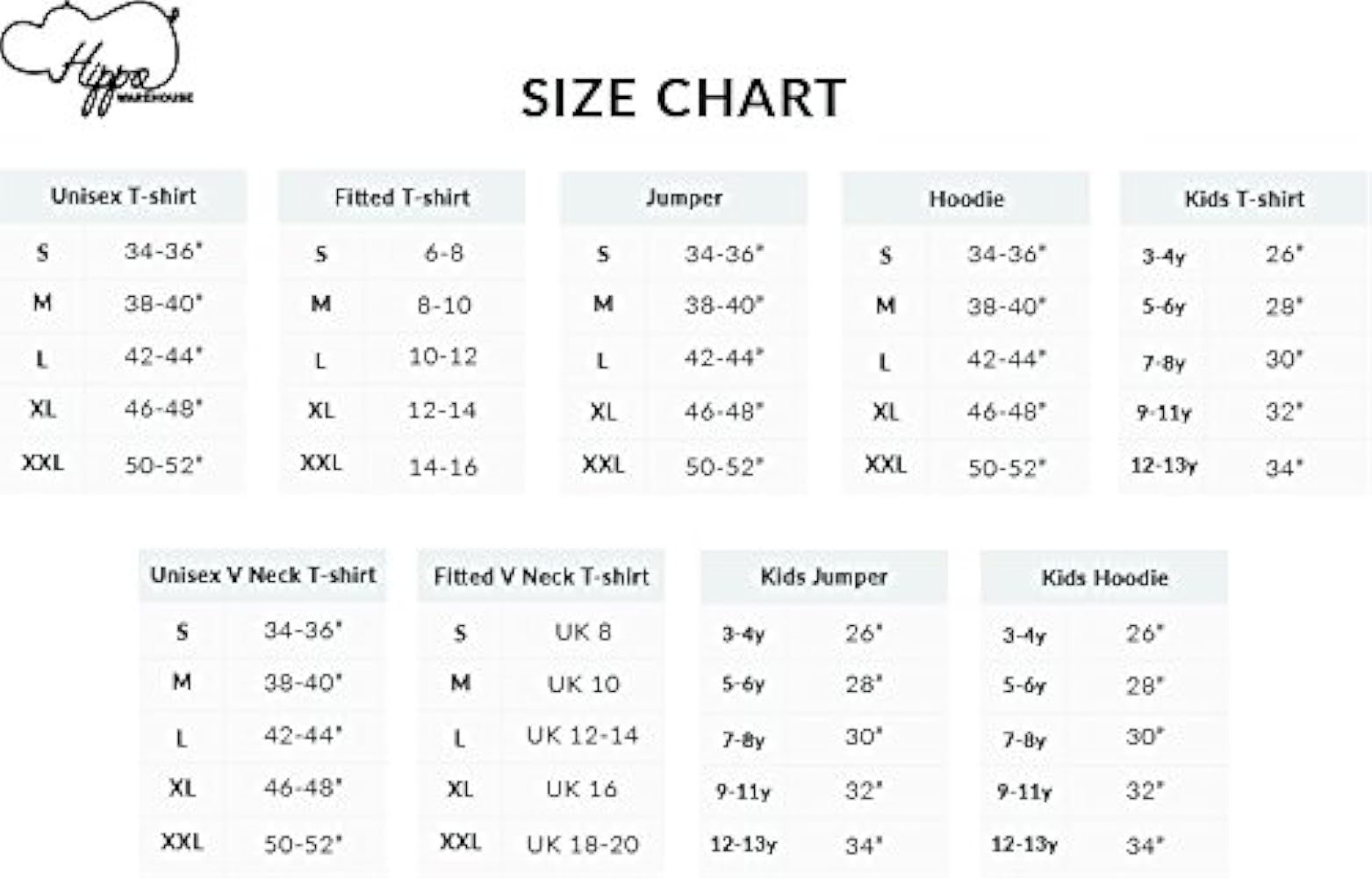Click the Unisex V Neck T-shirt header
1372x878 pixels.
pyautogui.click(x=262, y=576)
